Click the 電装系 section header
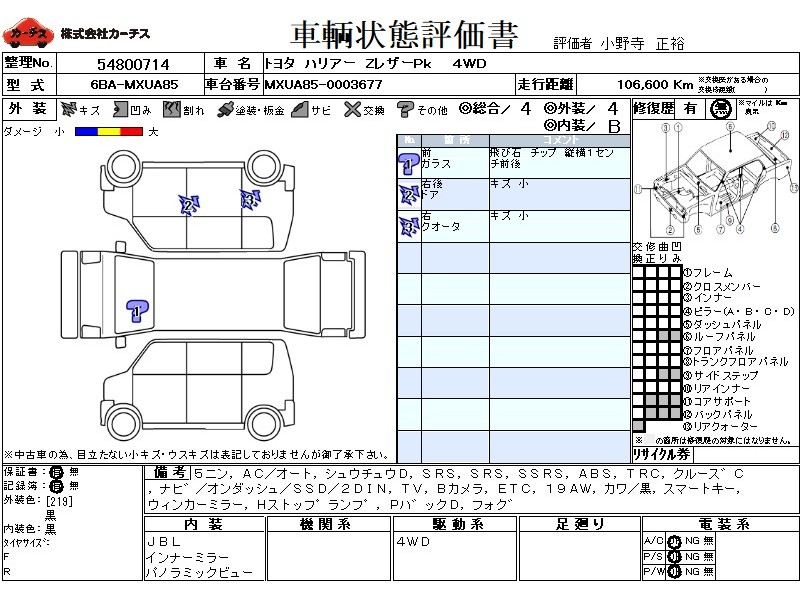Viewport: 800px width, 600px height. click(724, 524)
